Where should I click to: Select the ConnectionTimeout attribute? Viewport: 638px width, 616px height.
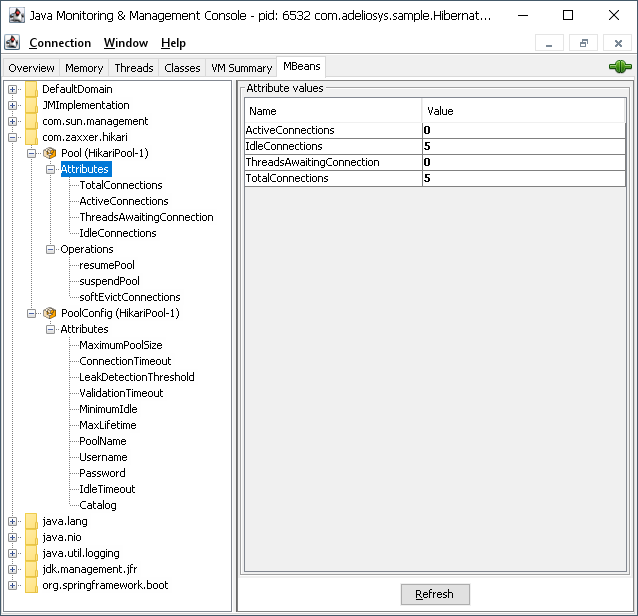(125, 361)
